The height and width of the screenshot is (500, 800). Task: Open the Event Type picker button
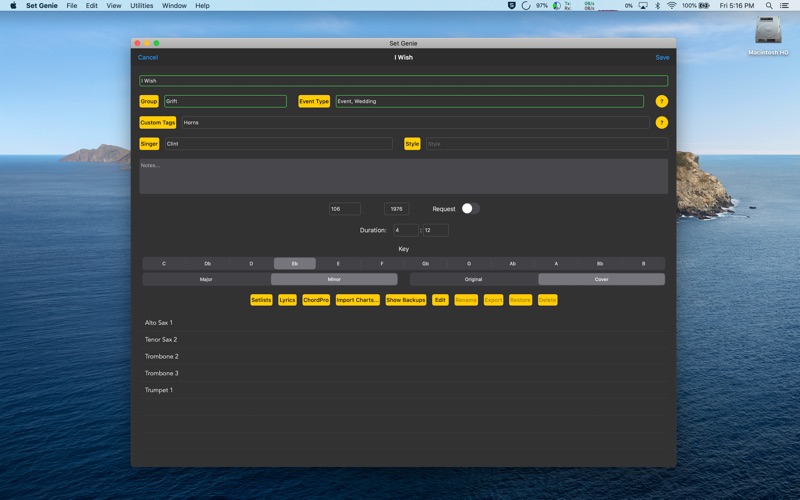click(x=314, y=102)
